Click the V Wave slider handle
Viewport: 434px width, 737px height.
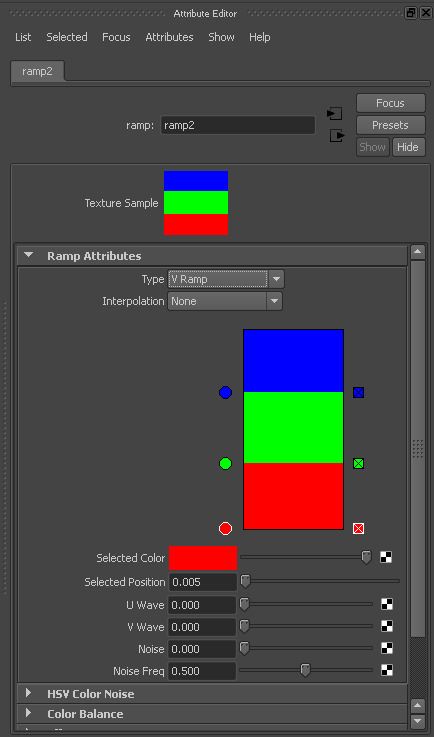(x=245, y=626)
